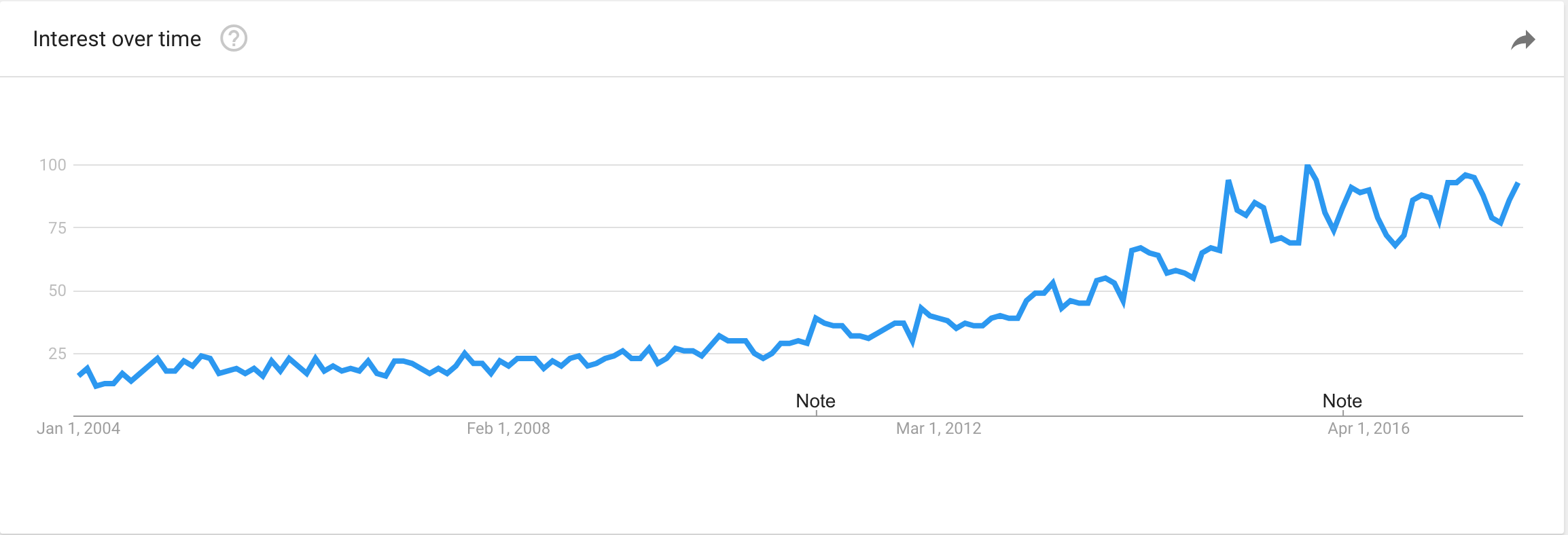
Task: Click the last data point of the line
Action: (x=1518, y=184)
